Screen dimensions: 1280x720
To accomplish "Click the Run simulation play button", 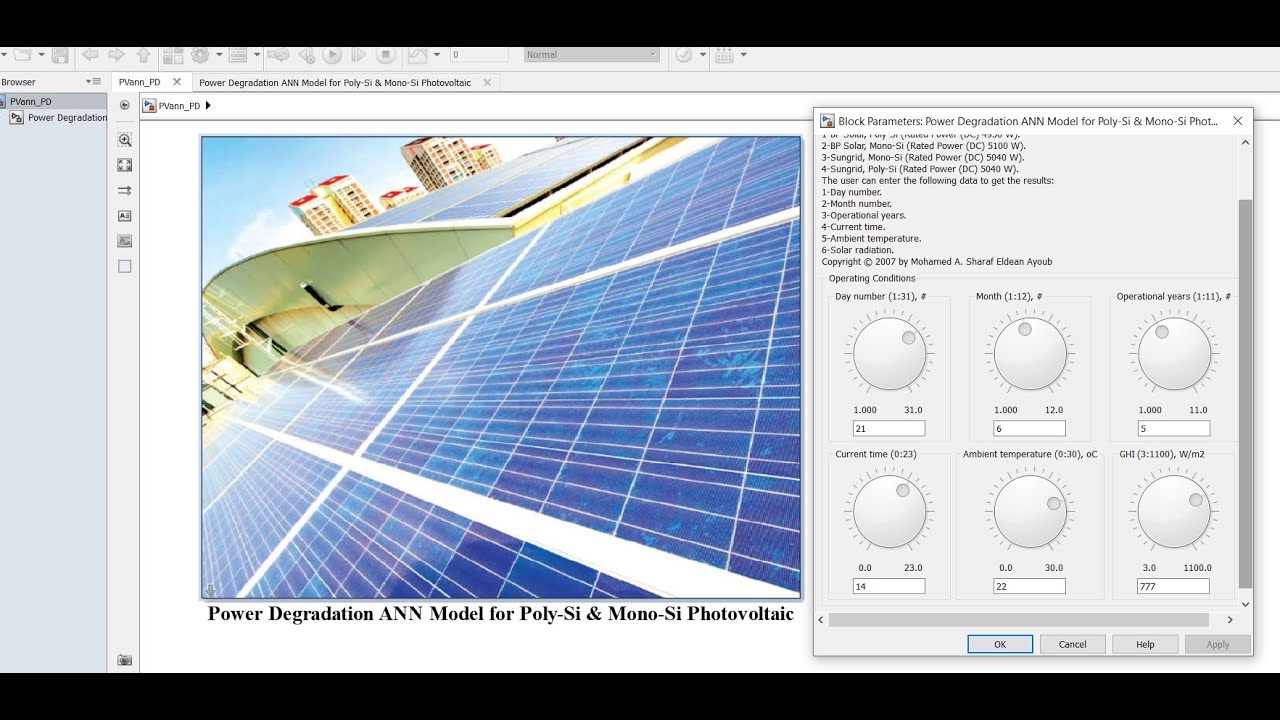I will coord(333,55).
